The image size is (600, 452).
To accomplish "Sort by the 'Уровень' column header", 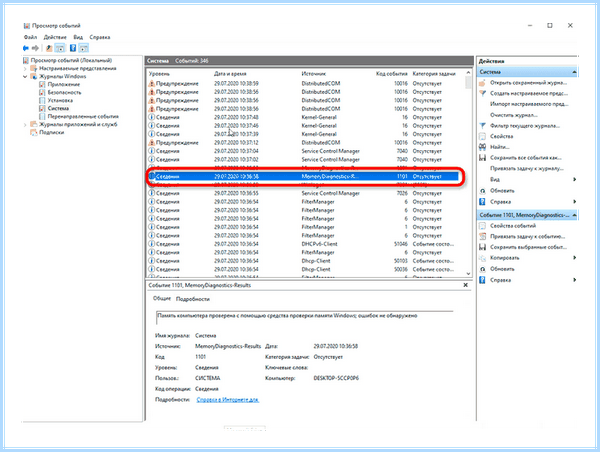I will 159,73.
